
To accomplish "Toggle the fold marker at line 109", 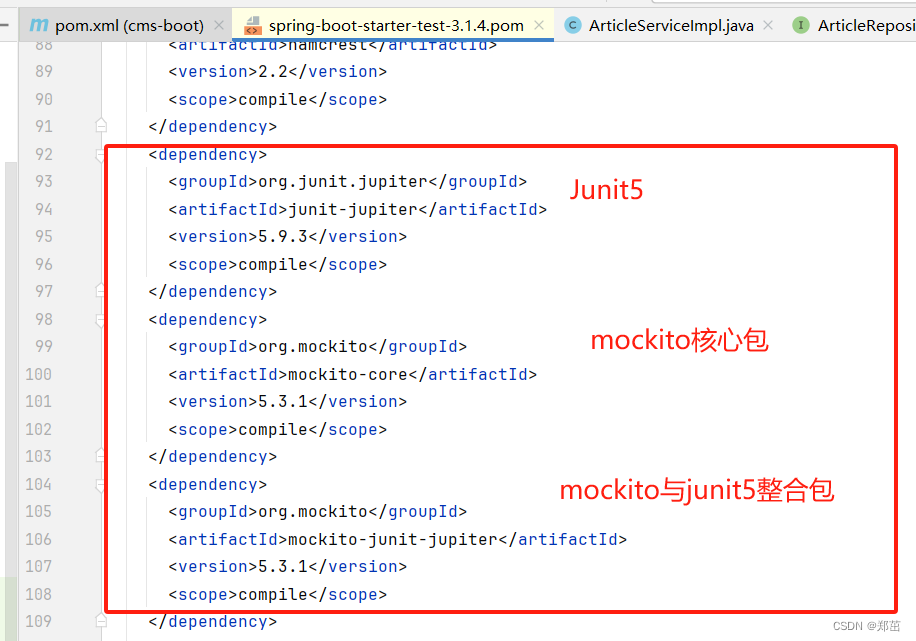I will 101,620.
